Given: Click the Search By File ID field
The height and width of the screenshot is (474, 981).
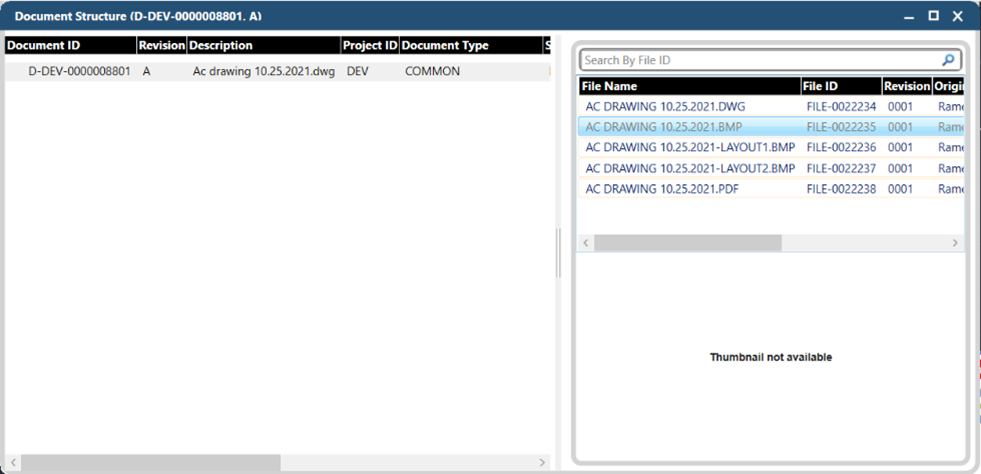Looking at the screenshot, I should (x=760, y=61).
